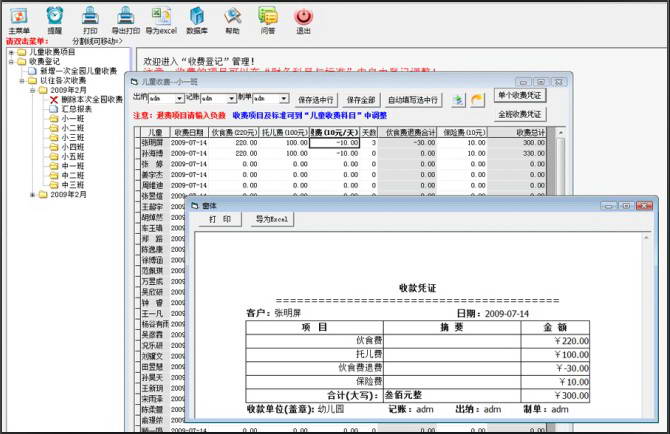The height and width of the screenshot is (434, 670).
Task: Click the orange curved arrow return icon
Action: coord(477,100)
